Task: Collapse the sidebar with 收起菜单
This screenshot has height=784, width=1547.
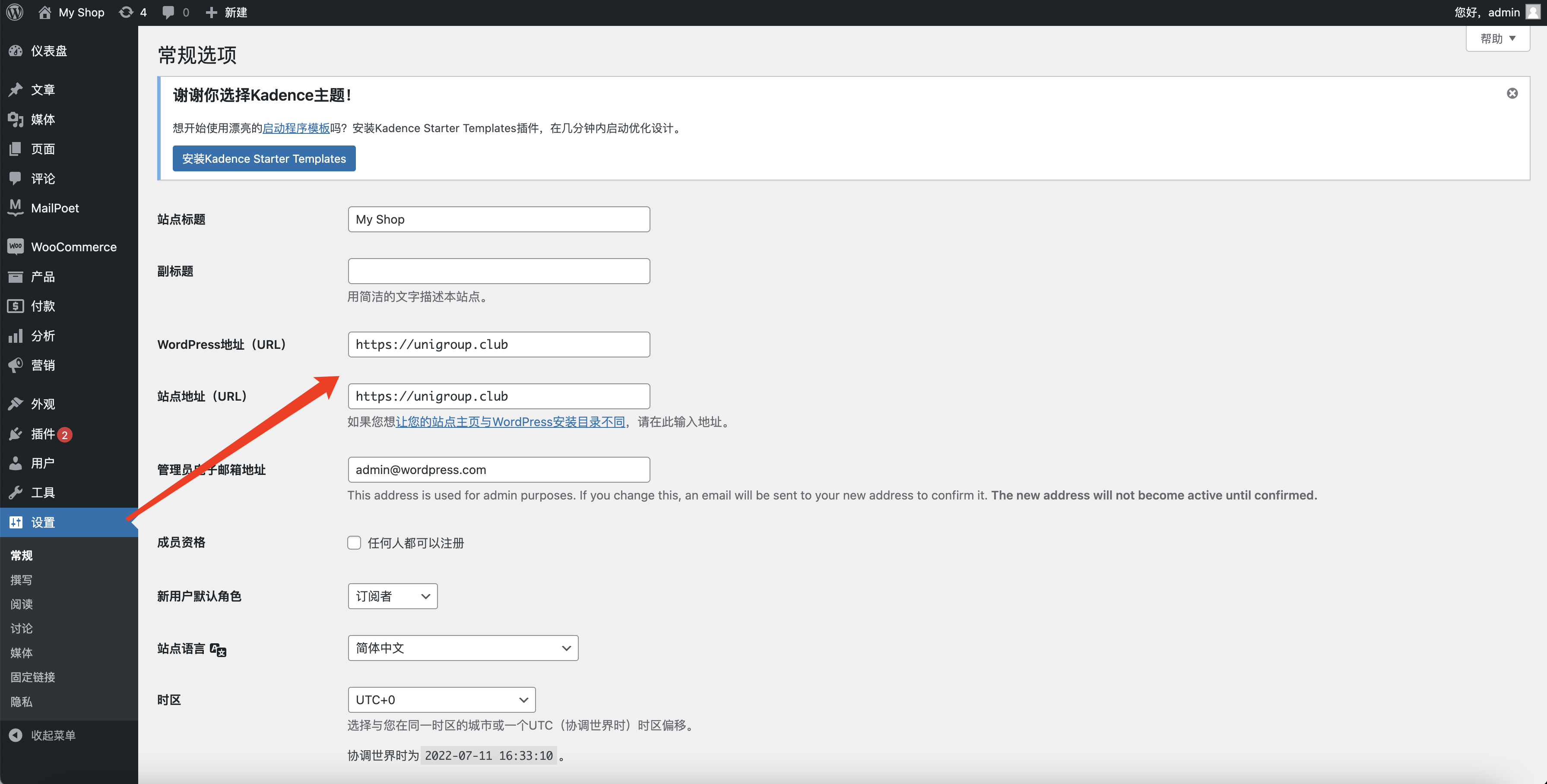Action: click(x=53, y=735)
